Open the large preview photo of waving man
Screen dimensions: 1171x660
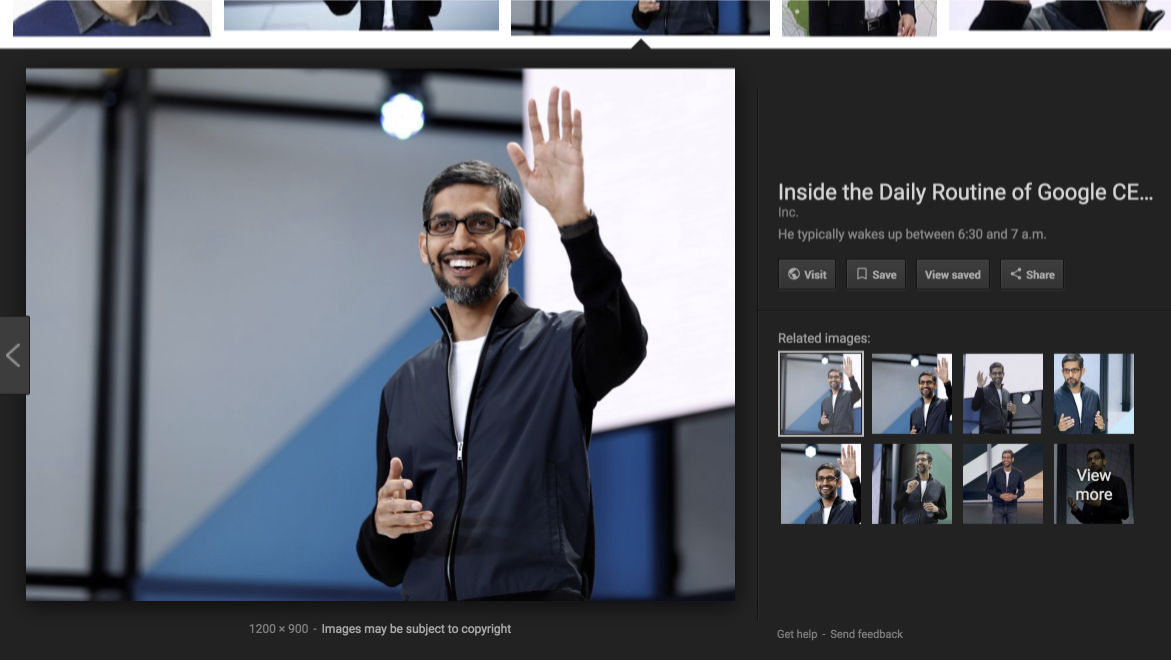[x=380, y=334]
